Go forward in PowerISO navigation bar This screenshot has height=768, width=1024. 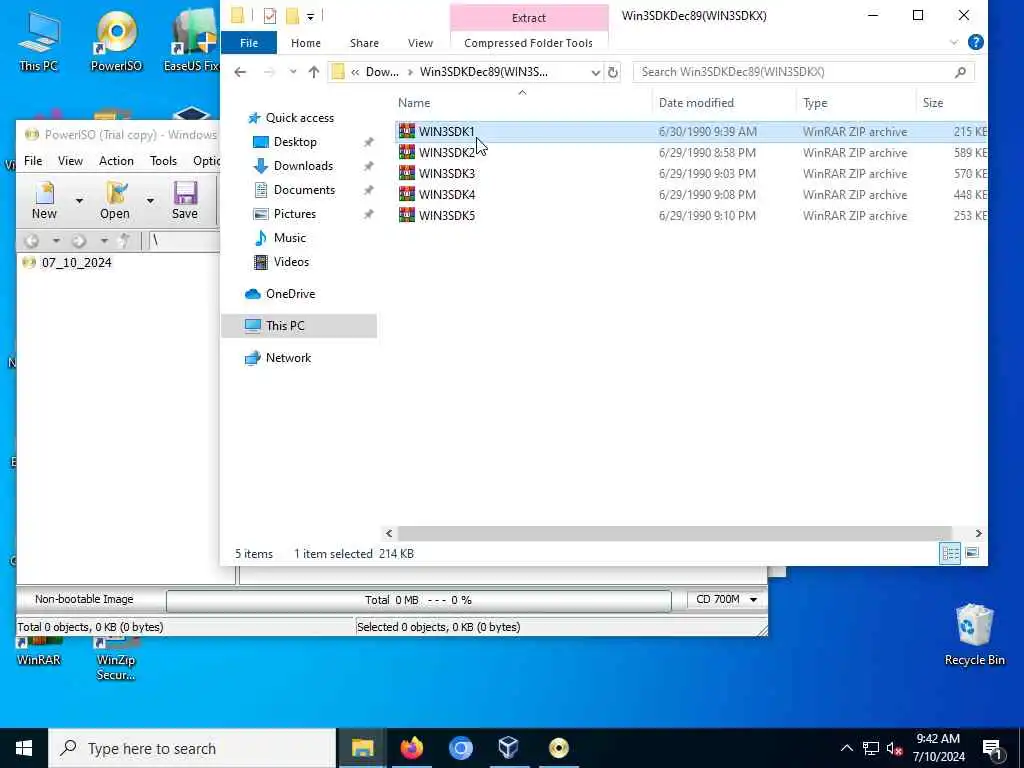pyautogui.click(x=79, y=241)
